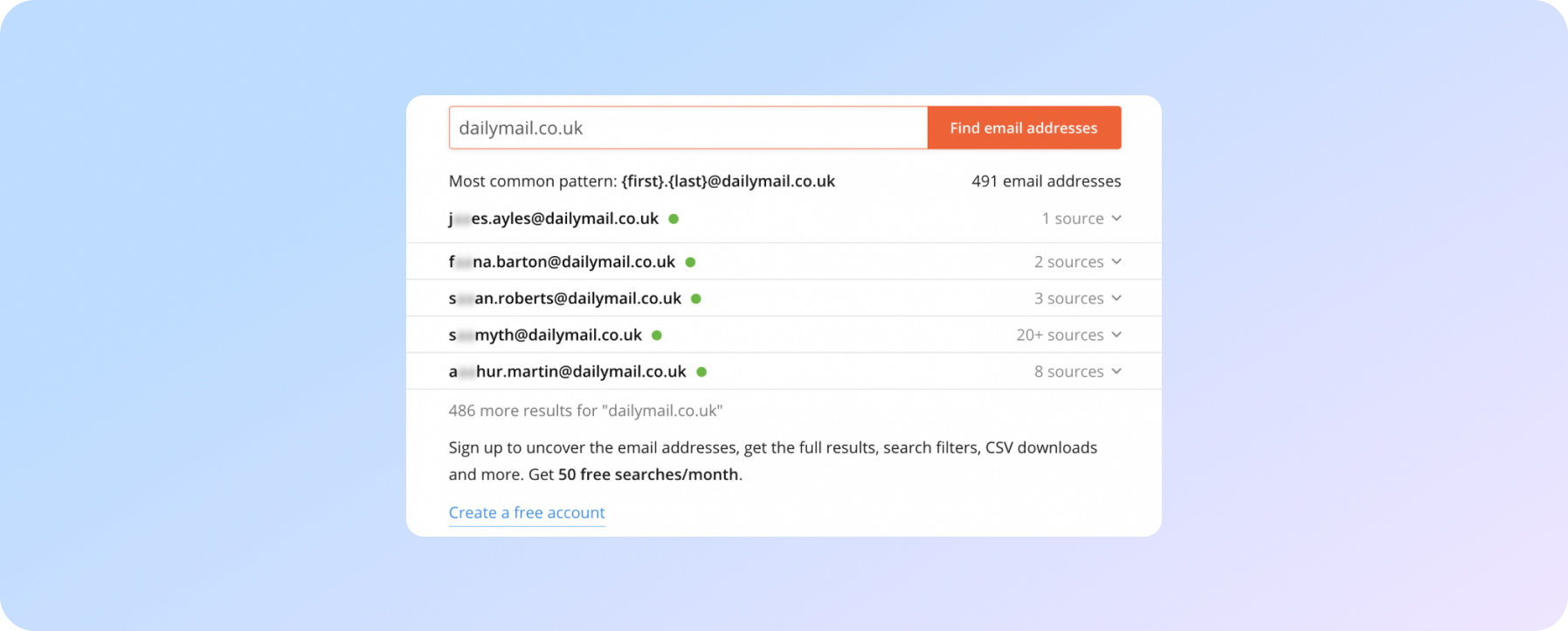Expand the 1 source chevron for ayles
This screenshot has width=1568, height=631.
click(x=1116, y=218)
